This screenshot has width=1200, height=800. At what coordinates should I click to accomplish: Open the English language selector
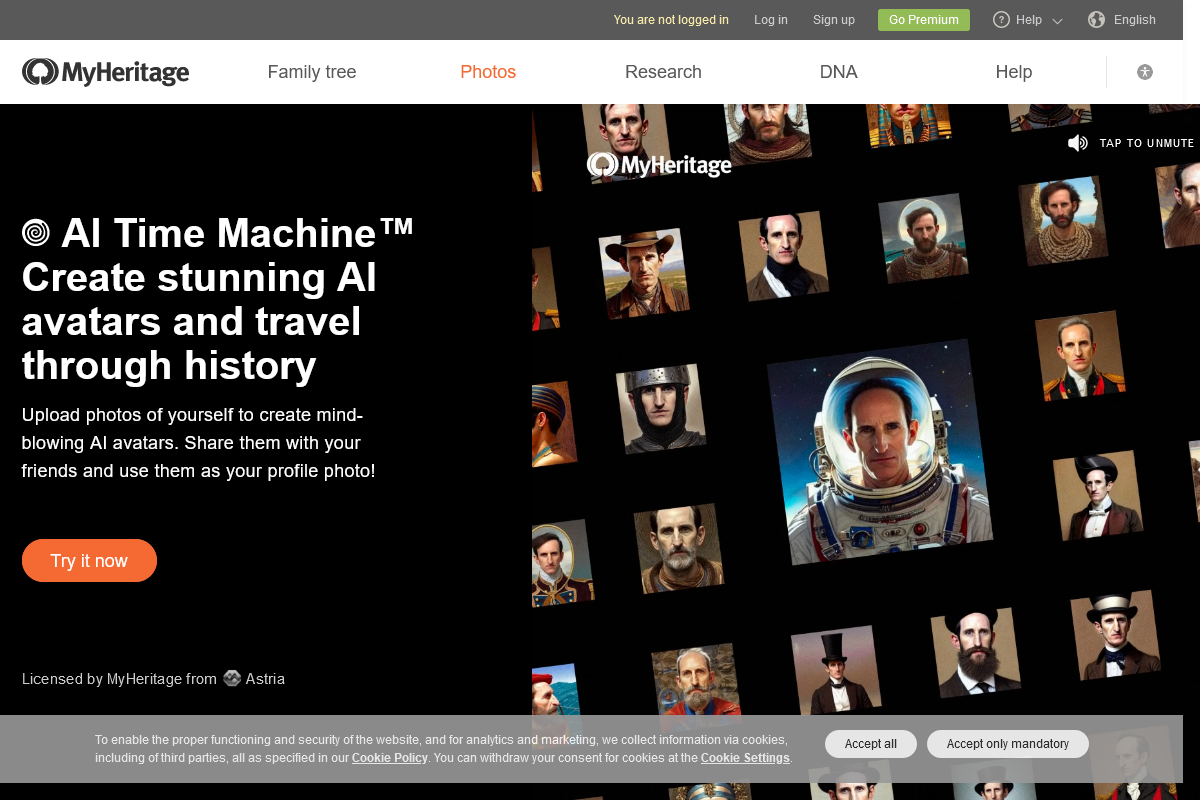click(1135, 20)
